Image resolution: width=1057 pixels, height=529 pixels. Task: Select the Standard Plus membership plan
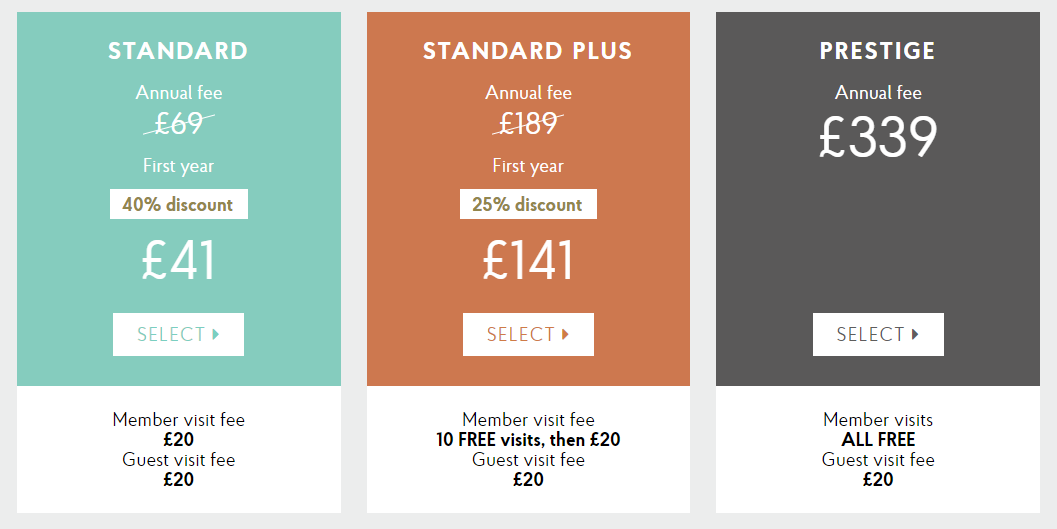pos(528,334)
